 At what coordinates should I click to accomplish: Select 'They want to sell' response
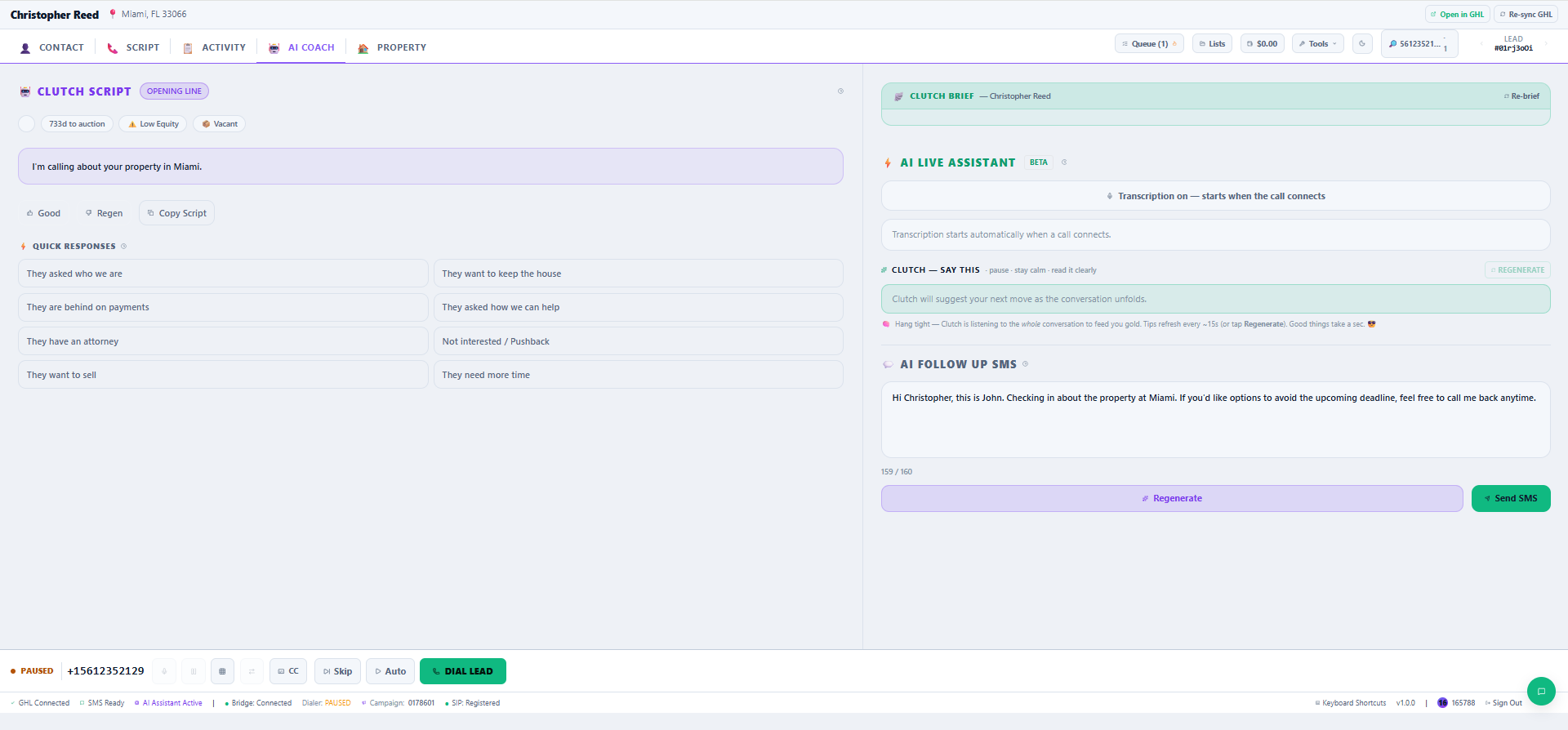pyautogui.click(x=223, y=375)
